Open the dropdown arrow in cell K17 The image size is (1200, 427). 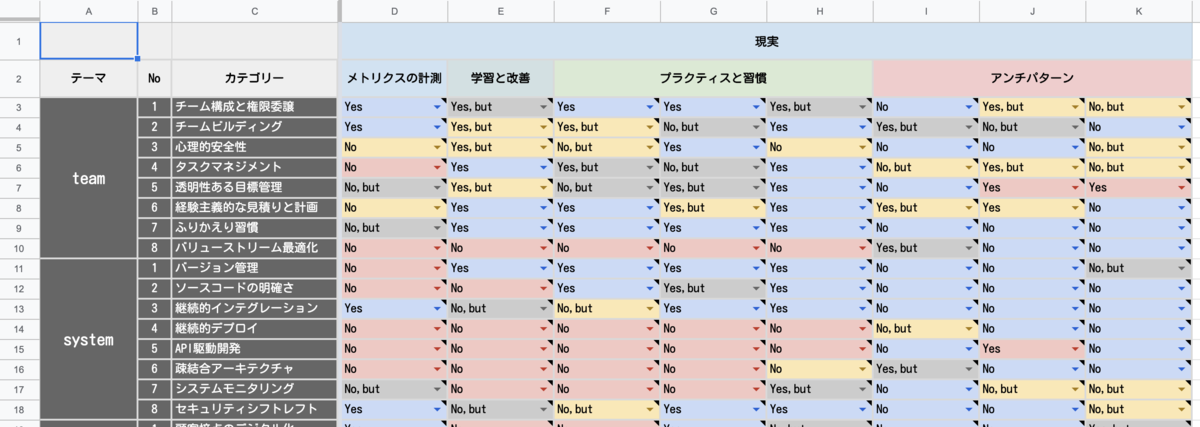pyautogui.click(x=1182, y=388)
